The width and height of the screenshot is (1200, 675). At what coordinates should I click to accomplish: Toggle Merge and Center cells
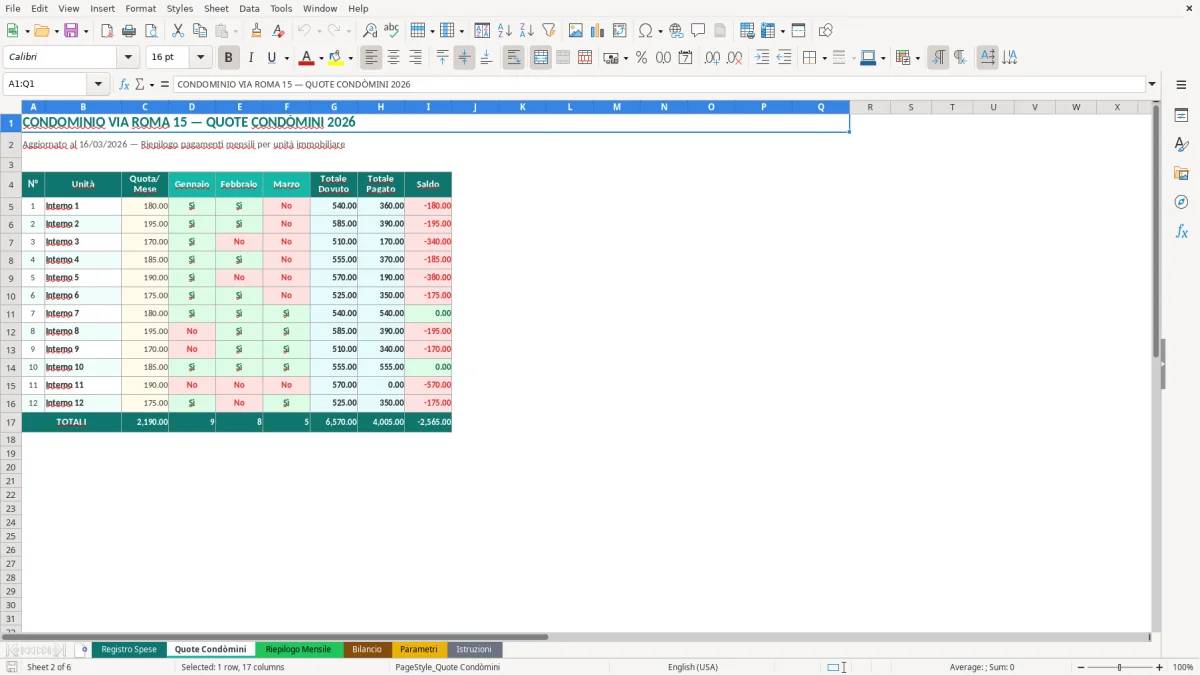(x=540, y=58)
